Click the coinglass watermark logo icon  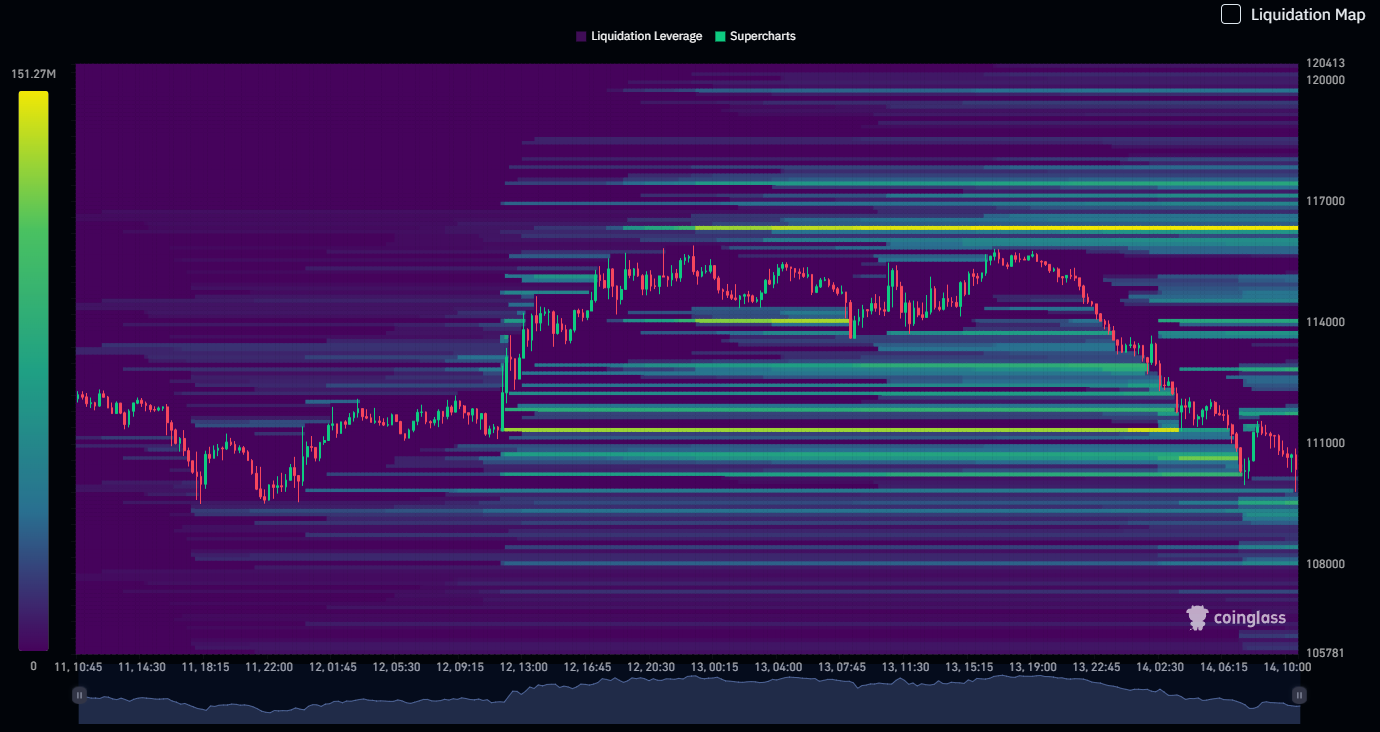tap(1197, 618)
